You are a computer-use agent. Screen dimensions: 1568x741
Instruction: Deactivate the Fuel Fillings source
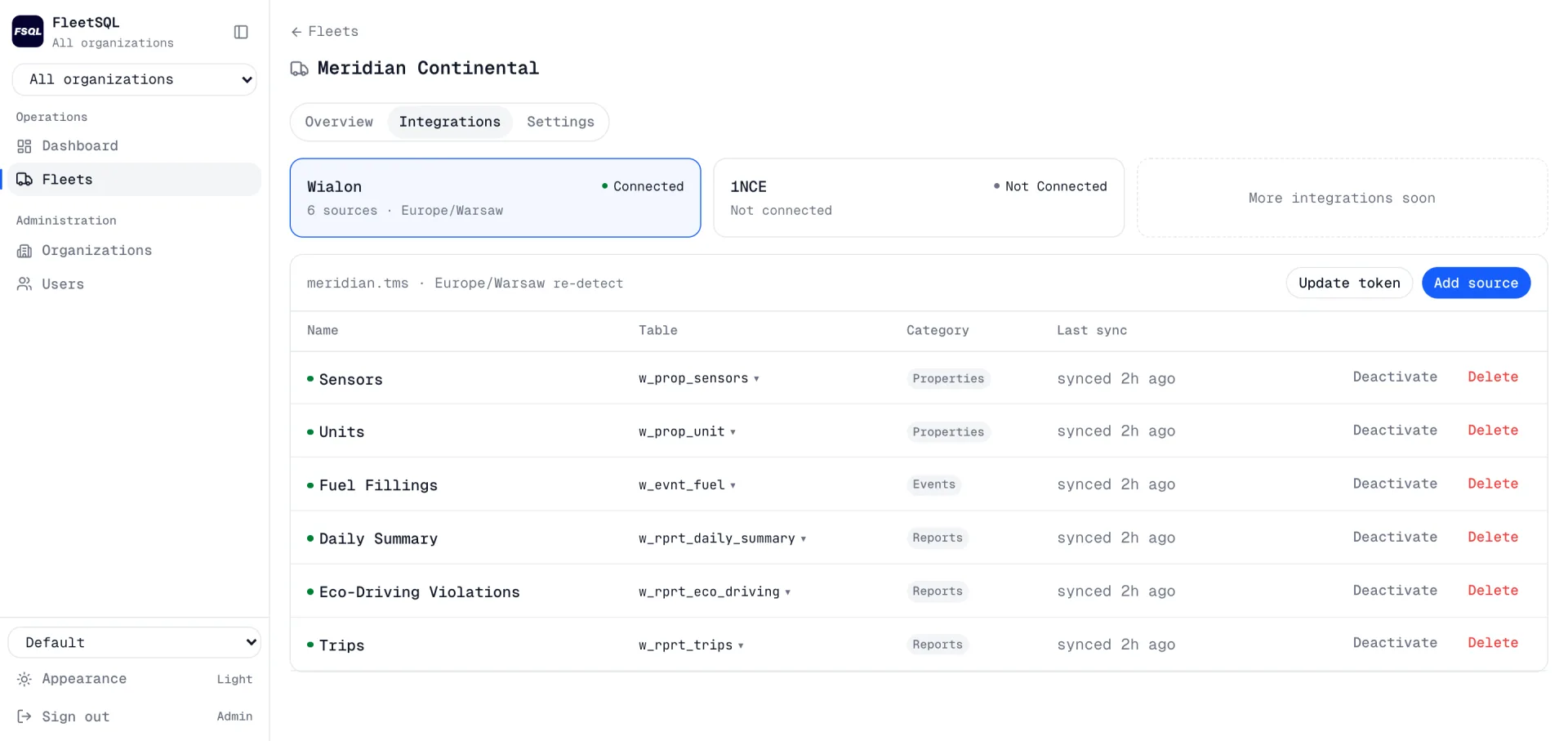coord(1395,484)
